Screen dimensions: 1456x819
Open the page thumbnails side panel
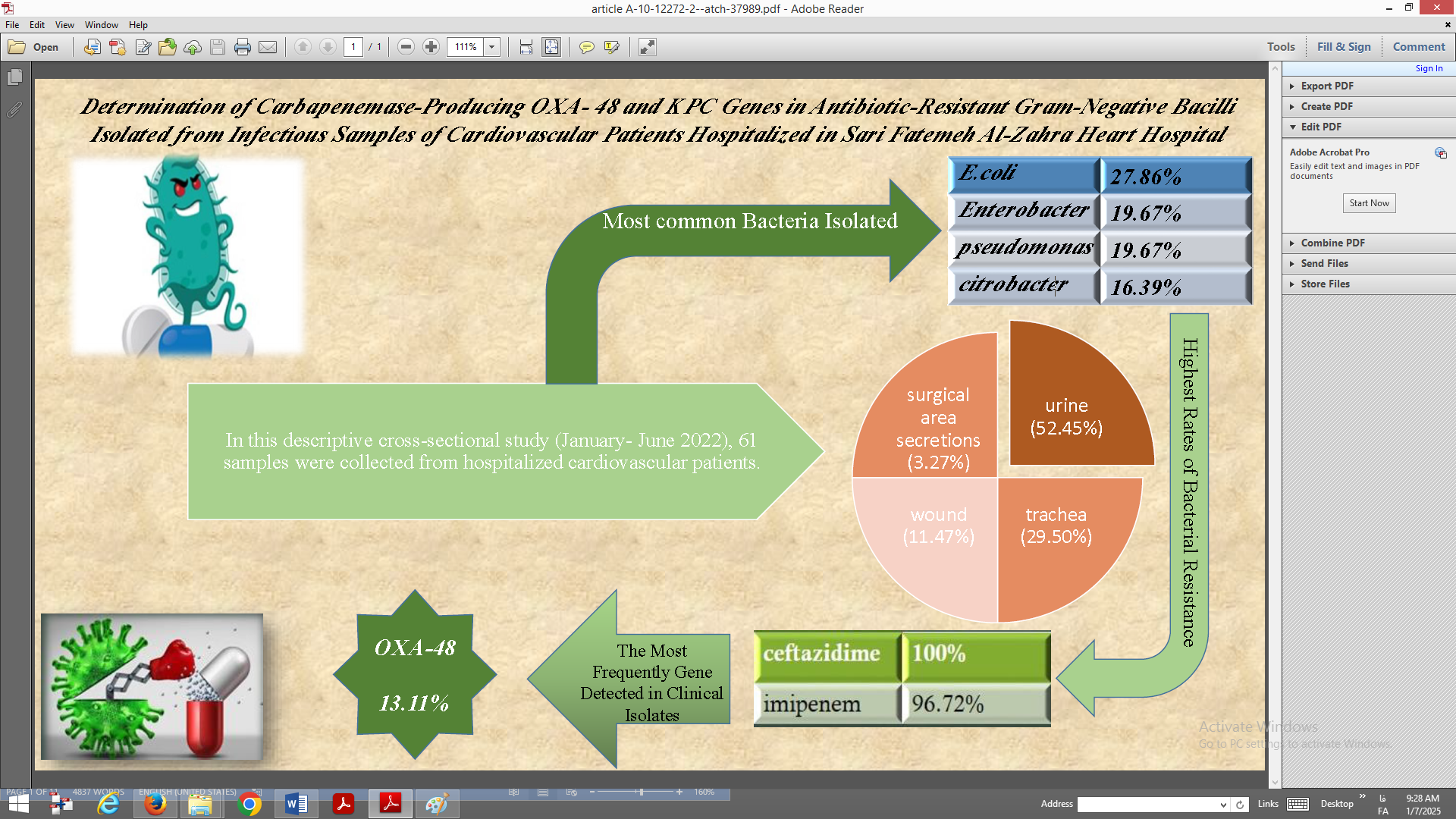tap(14, 77)
